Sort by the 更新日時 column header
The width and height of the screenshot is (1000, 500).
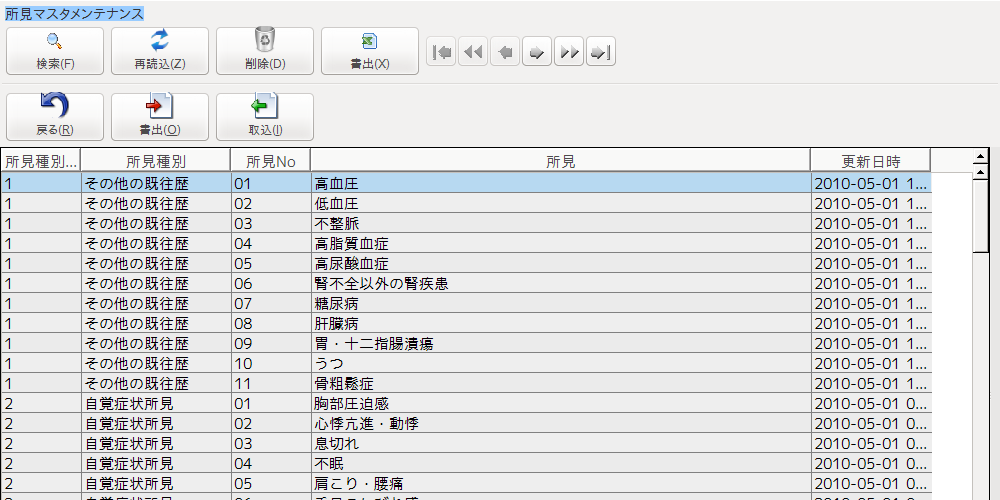coord(871,161)
